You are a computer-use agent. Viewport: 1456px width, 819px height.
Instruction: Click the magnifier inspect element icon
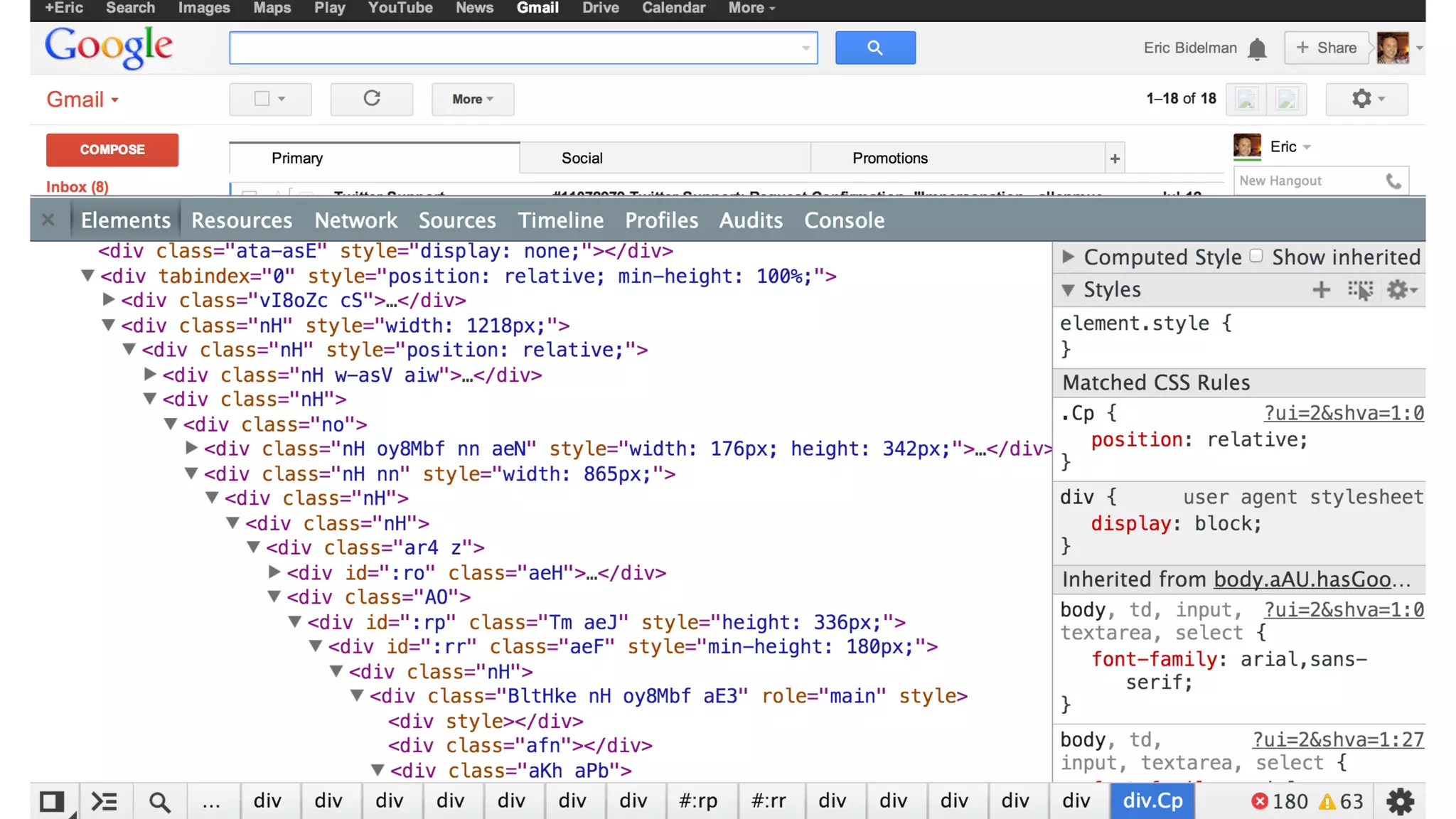[159, 801]
